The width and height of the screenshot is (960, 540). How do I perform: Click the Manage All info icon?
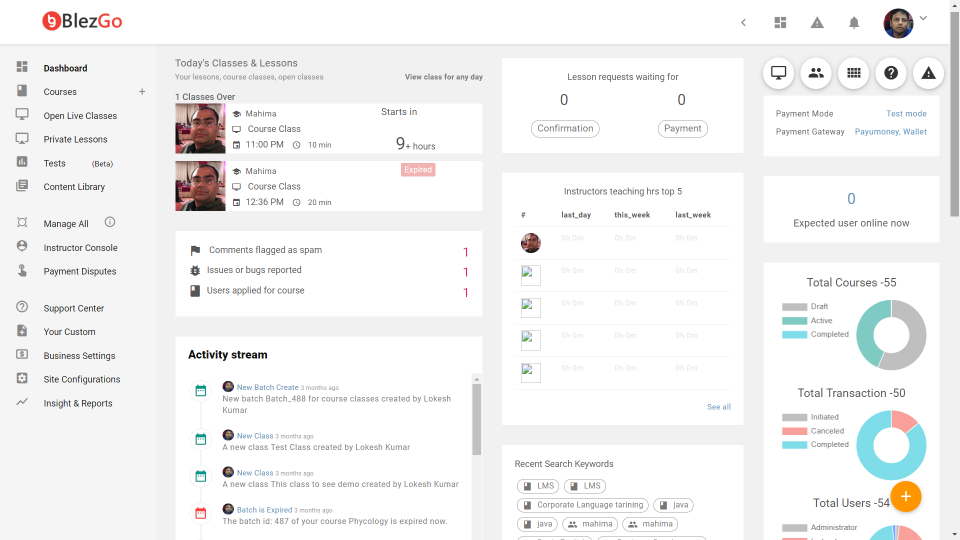pos(110,222)
